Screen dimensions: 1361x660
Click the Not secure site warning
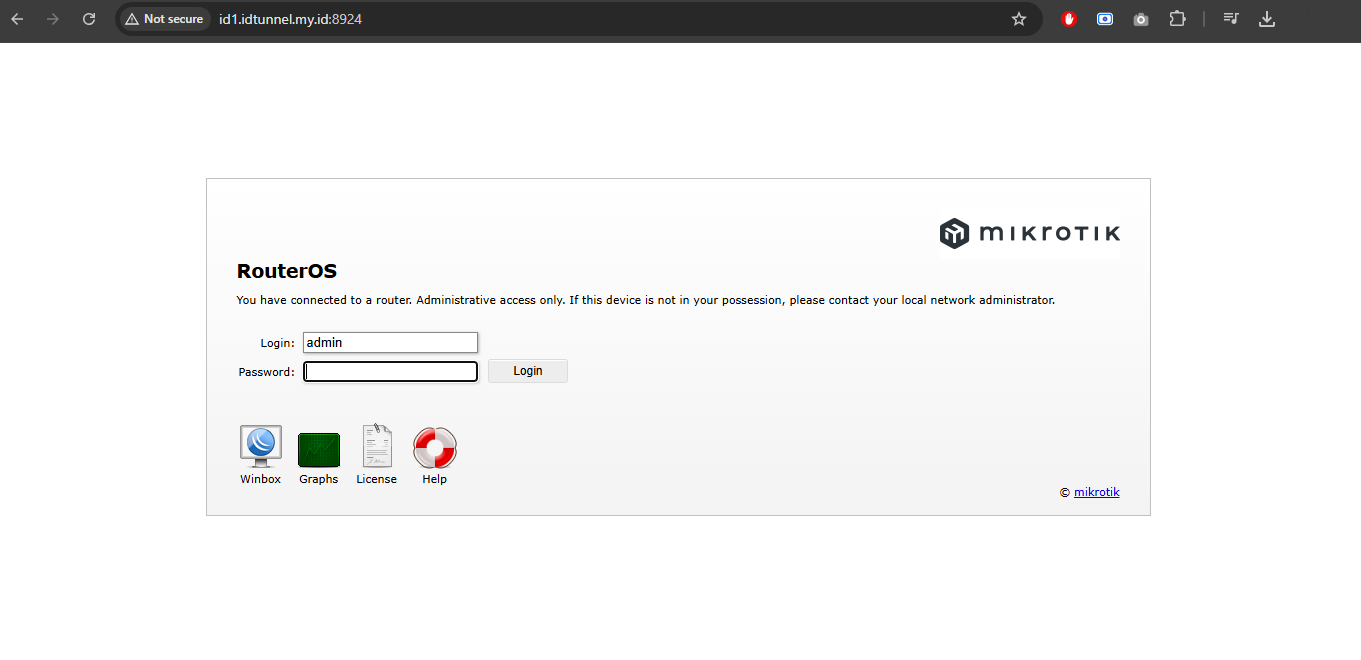[164, 19]
